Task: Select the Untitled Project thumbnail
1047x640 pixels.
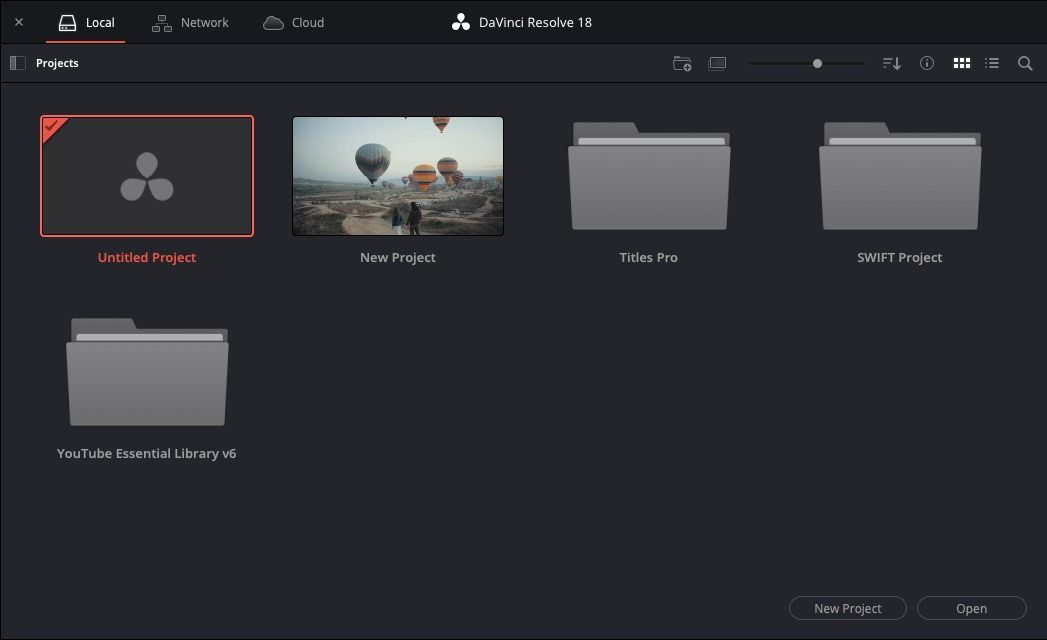Action: pyautogui.click(x=147, y=176)
